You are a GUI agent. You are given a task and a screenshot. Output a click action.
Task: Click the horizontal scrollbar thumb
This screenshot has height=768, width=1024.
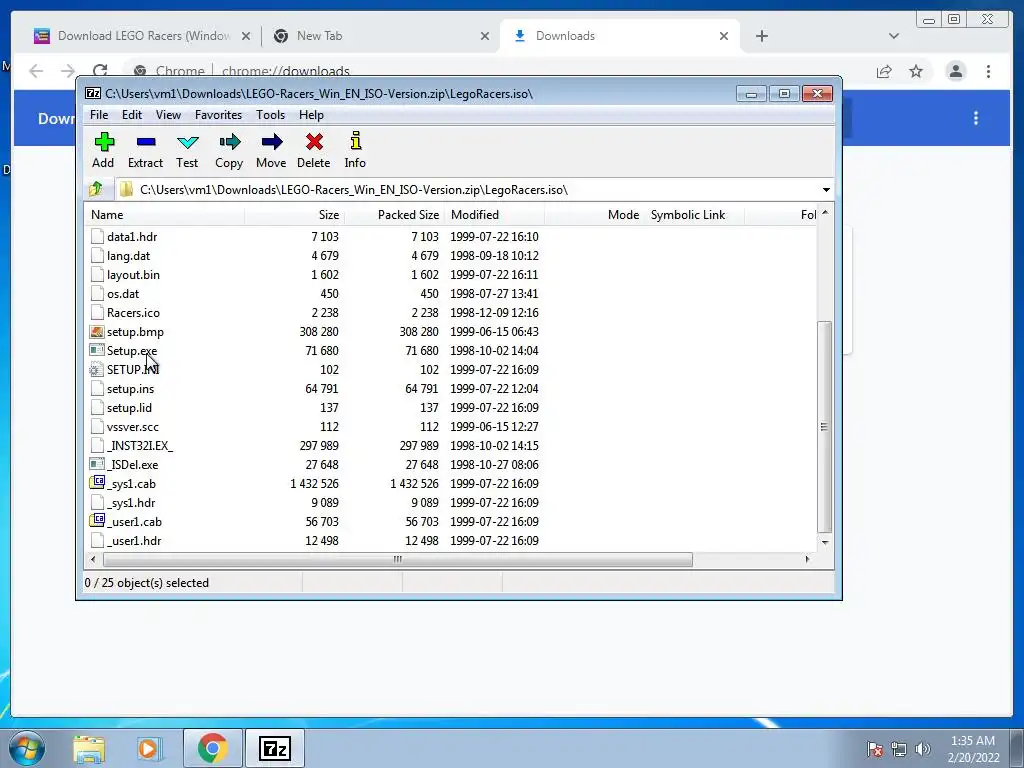tap(398, 559)
